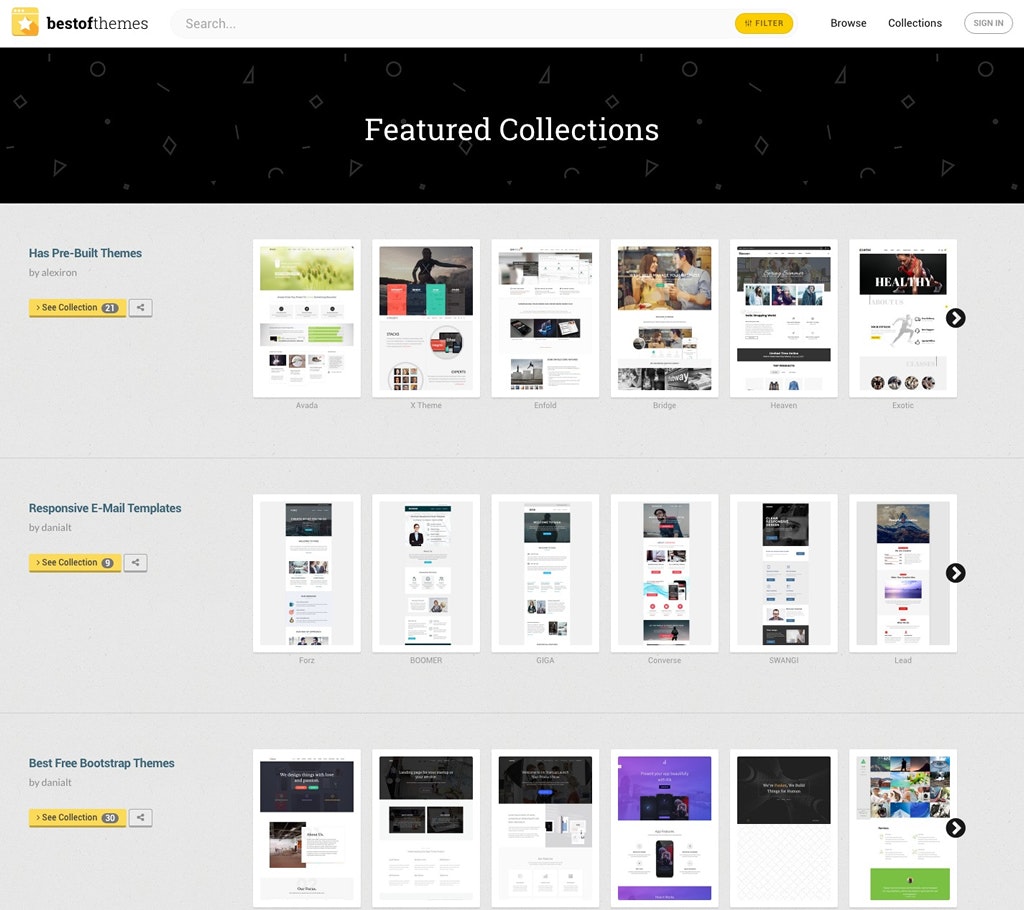The image size is (1024, 910).
Task: Show next themes in Has Pre-Built Themes row
Action: 955,318
